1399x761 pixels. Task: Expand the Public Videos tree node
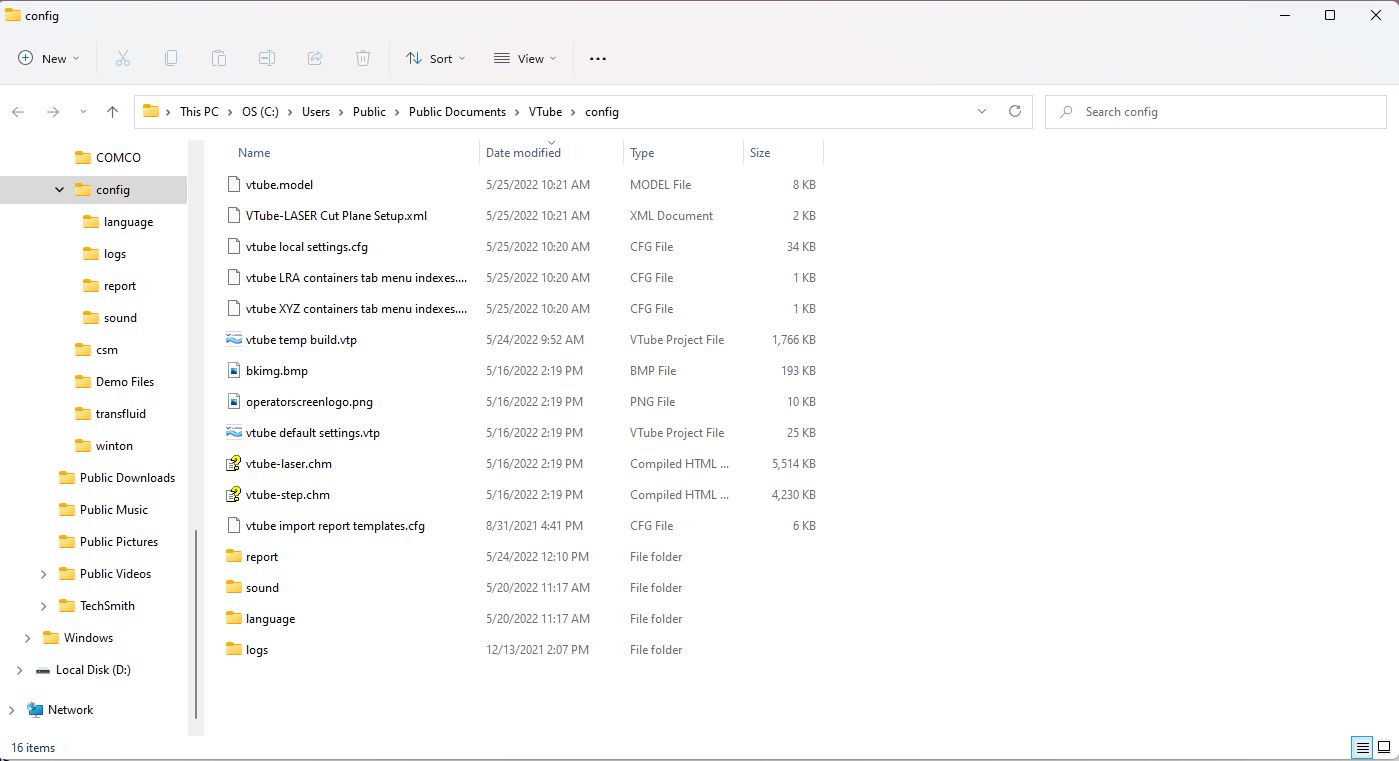tap(43, 574)
